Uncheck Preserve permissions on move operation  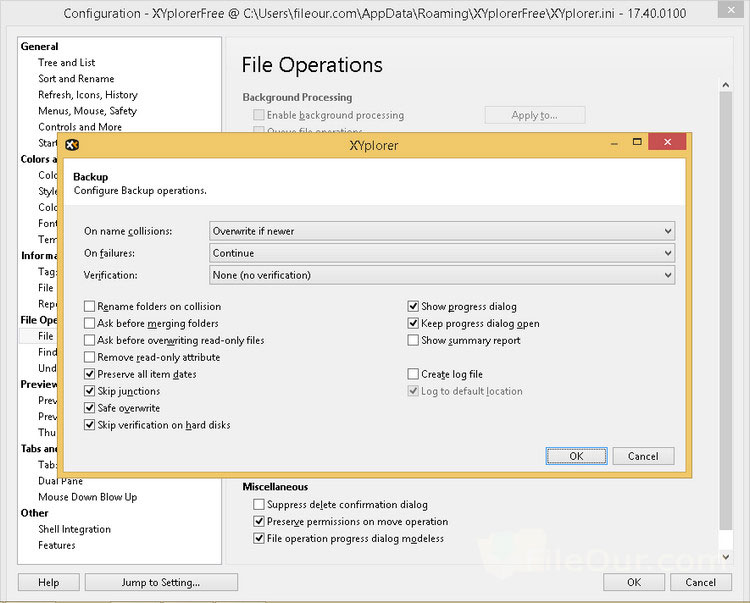pos(259,521)
